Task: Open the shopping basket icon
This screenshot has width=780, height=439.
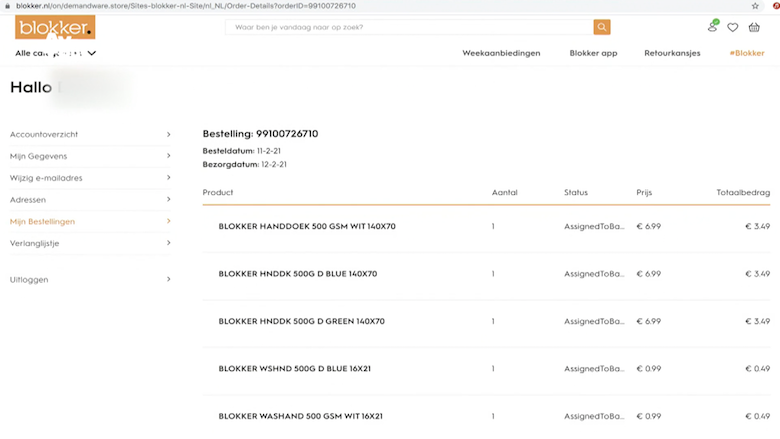Action: point(754,27)
